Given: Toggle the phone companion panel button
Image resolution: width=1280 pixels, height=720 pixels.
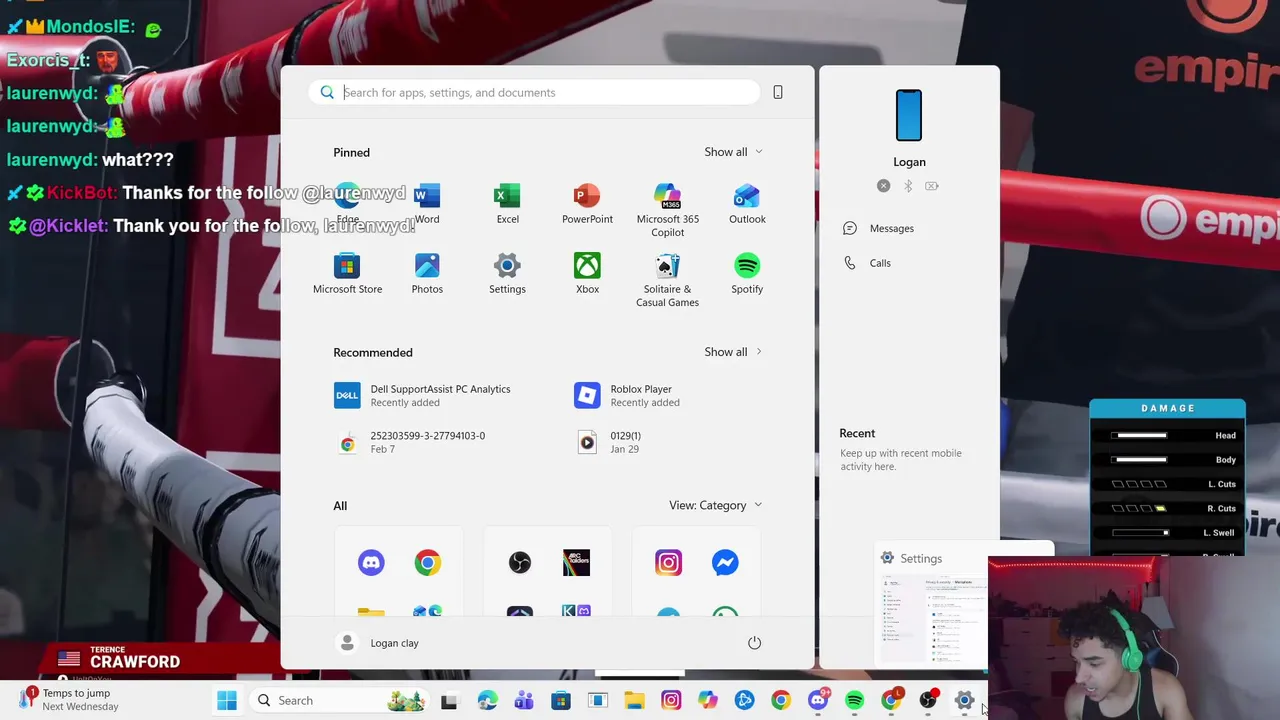Looking at the screenshot, I should [x=778, y=92].
